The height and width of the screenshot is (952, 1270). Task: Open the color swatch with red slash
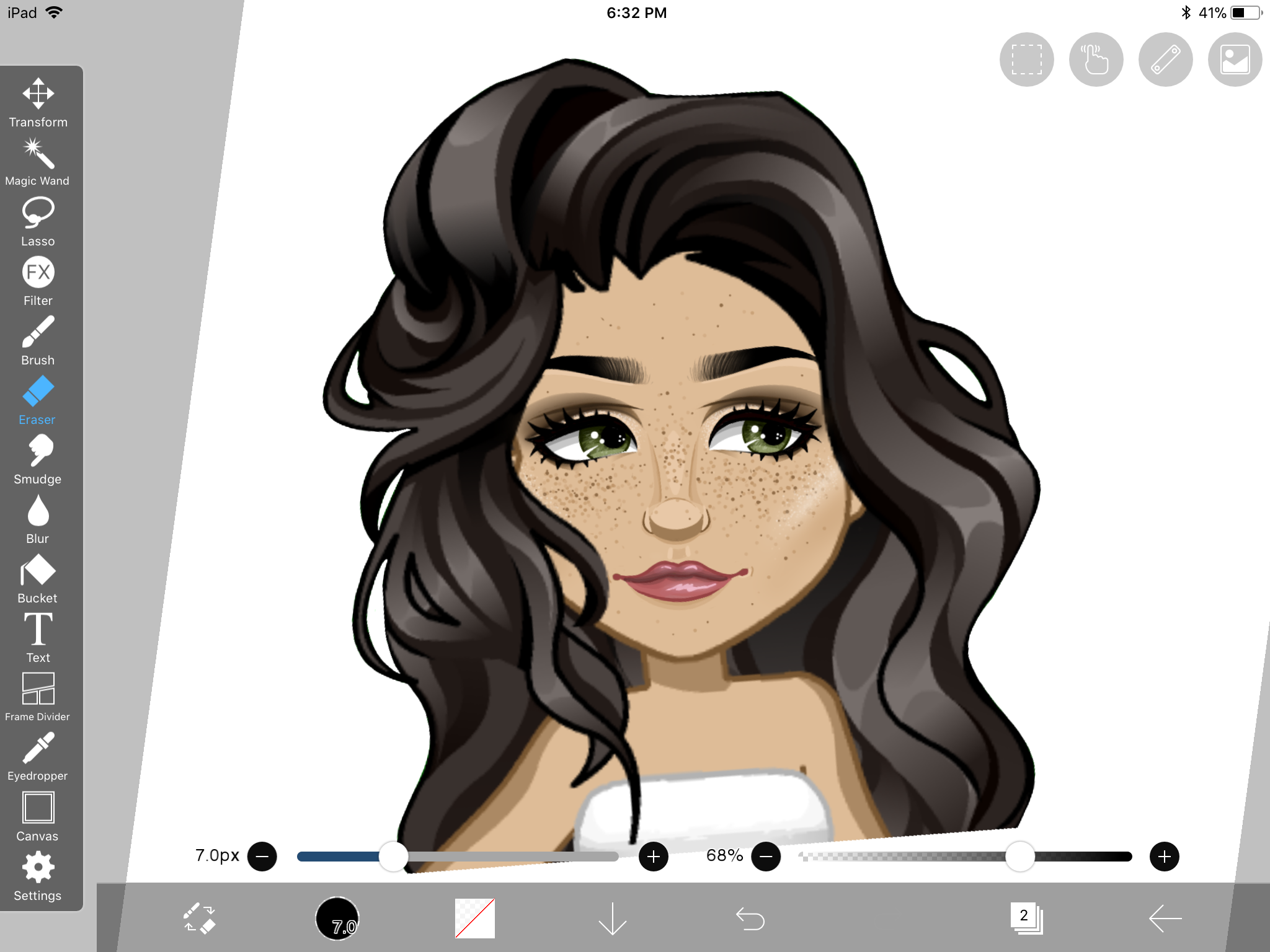475,918
